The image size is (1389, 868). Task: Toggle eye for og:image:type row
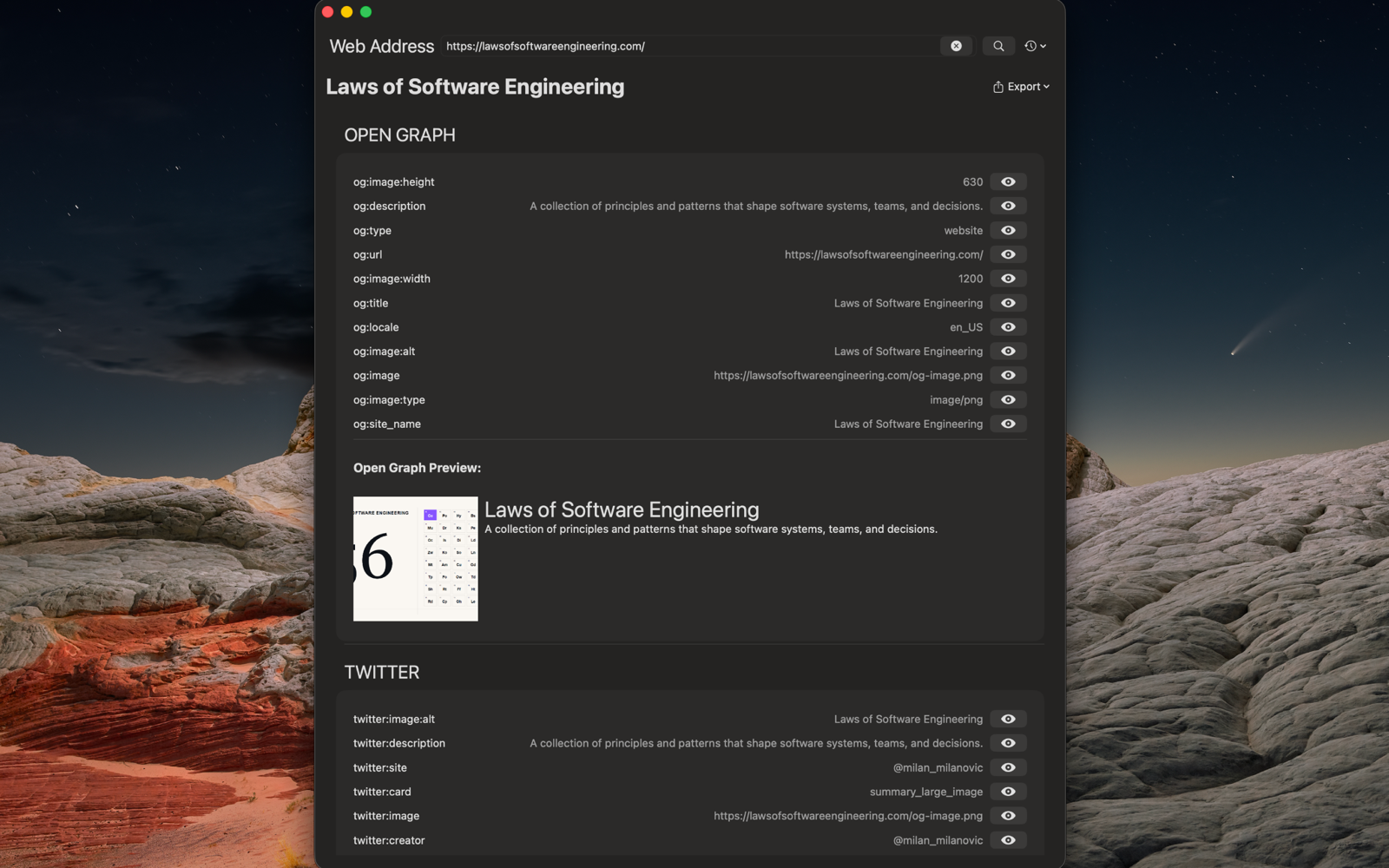pyautogui.click(x=1008, y=399)
